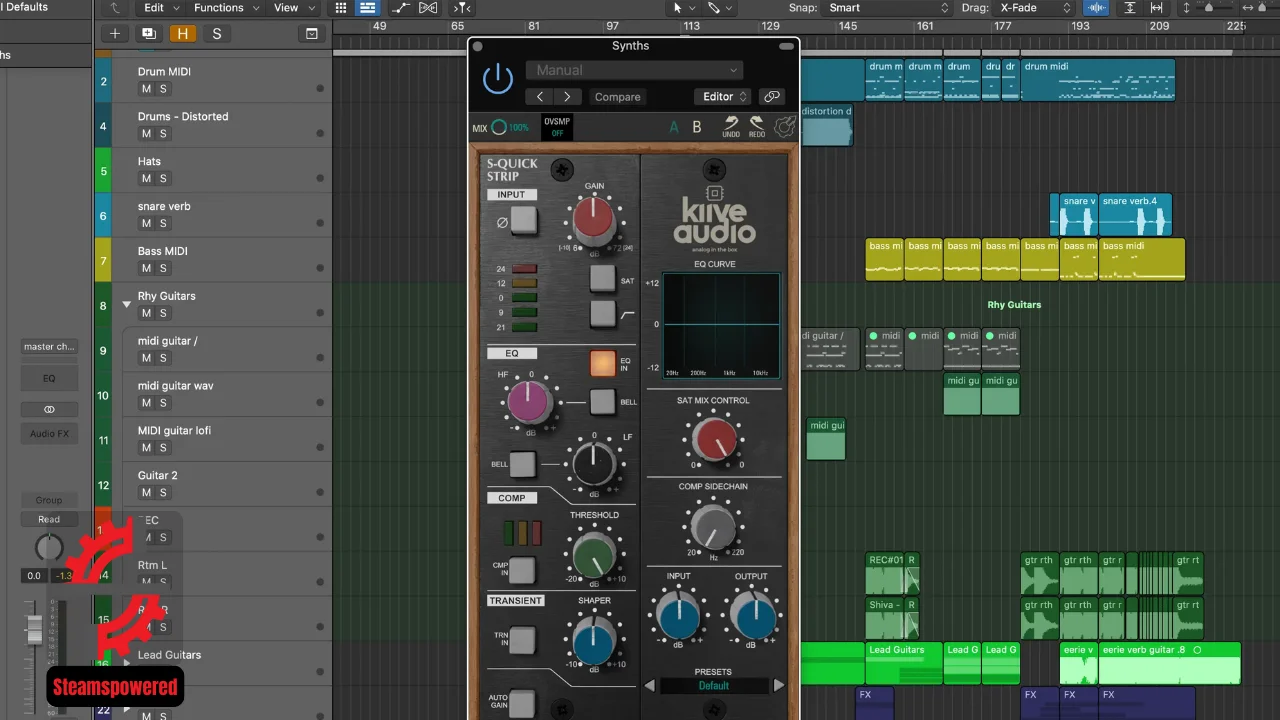Click the red GAIN knob
Screen dimensions: 1280x720
[593, 217]
